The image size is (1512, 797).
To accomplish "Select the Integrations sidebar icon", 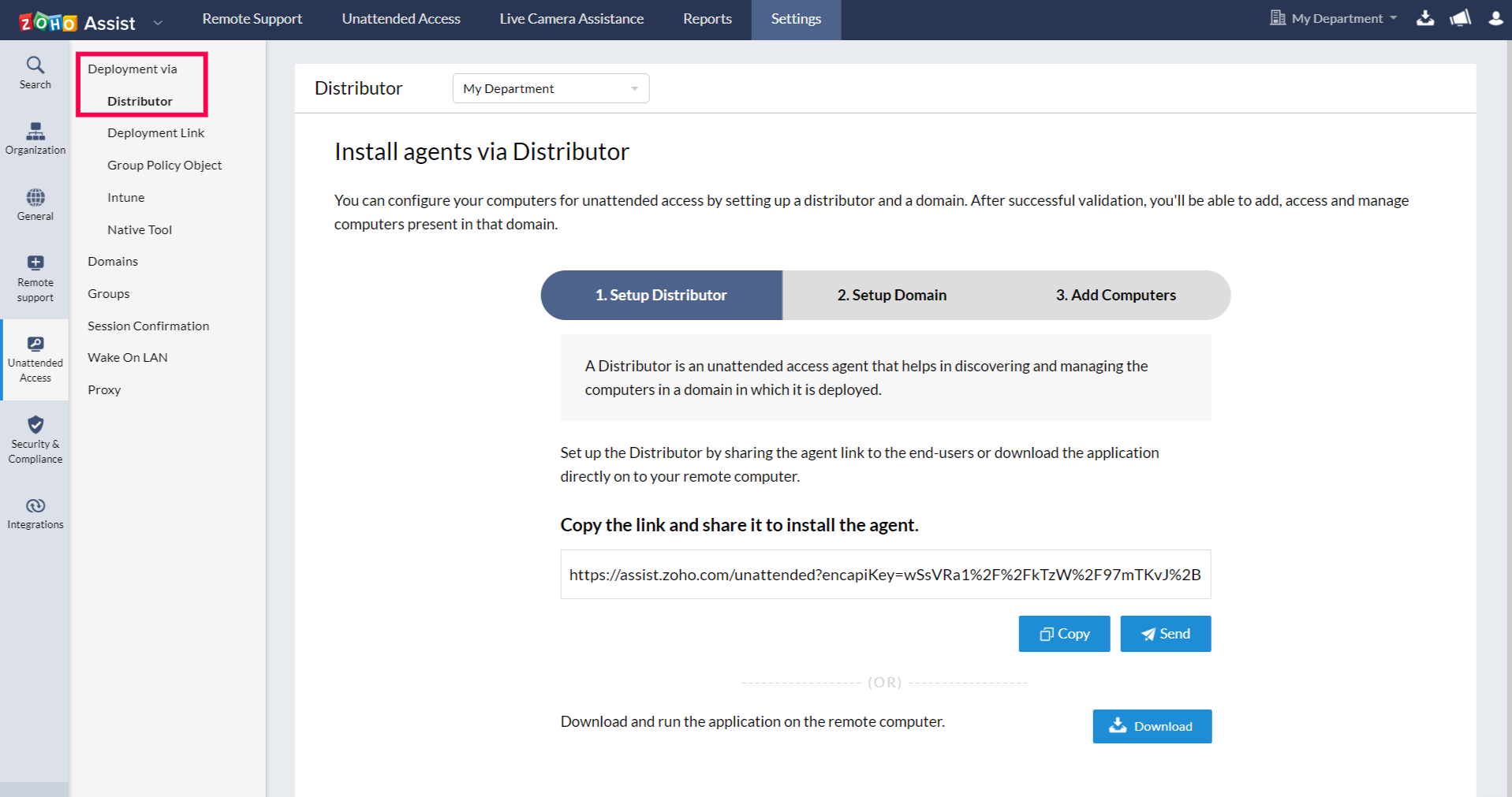I will pyautogui.click(x=35, y=512).
